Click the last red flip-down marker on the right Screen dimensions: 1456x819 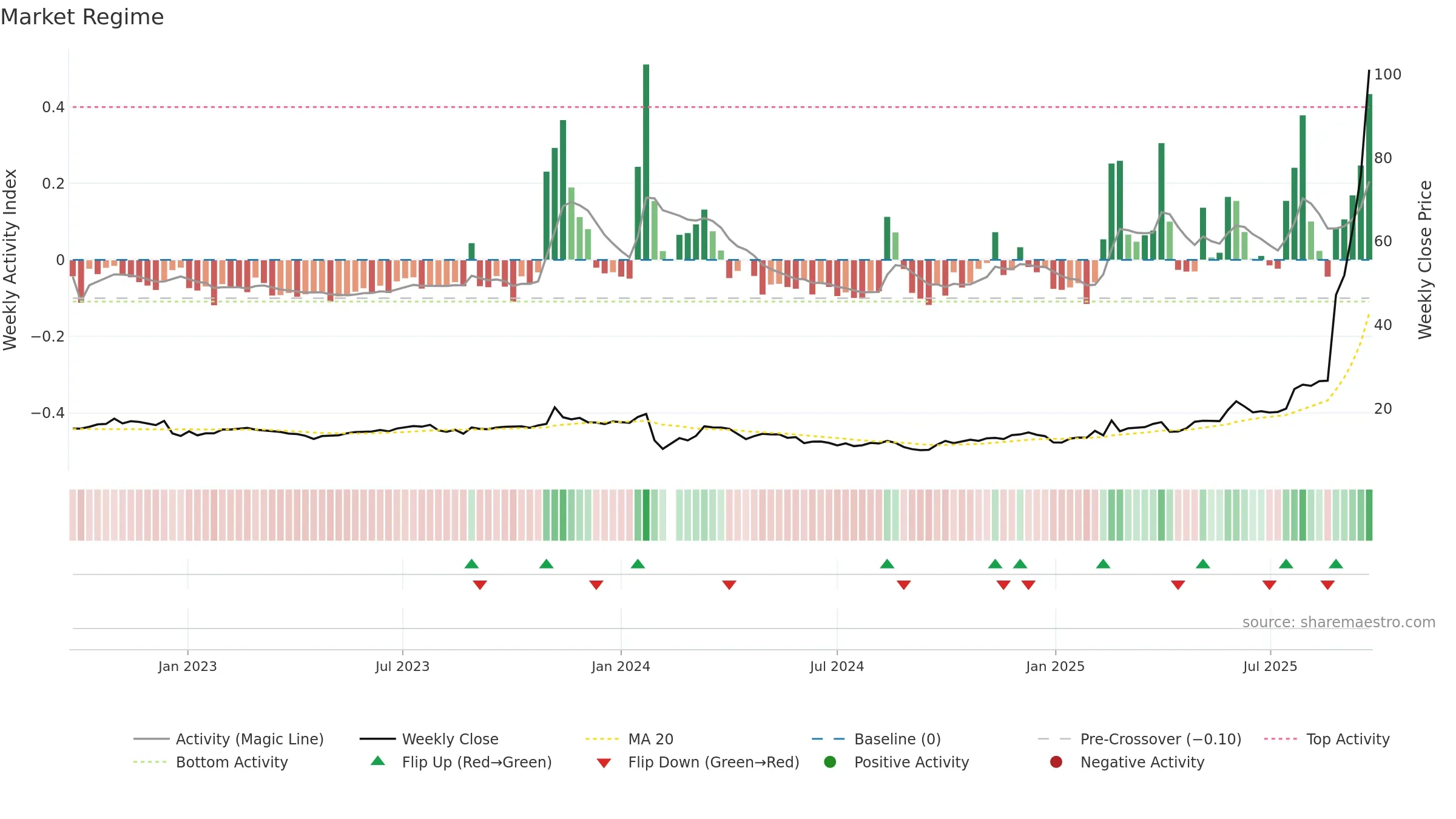1327,585
